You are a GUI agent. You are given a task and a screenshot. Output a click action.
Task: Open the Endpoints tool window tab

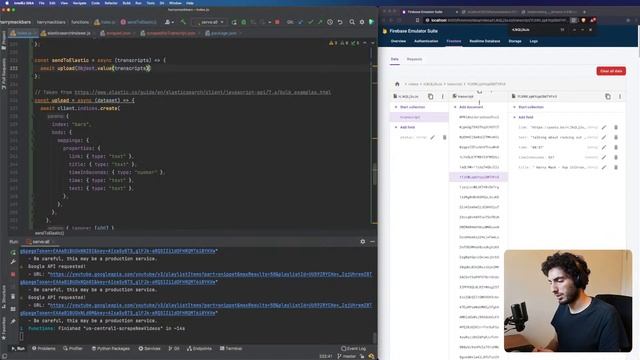point(199,349)
